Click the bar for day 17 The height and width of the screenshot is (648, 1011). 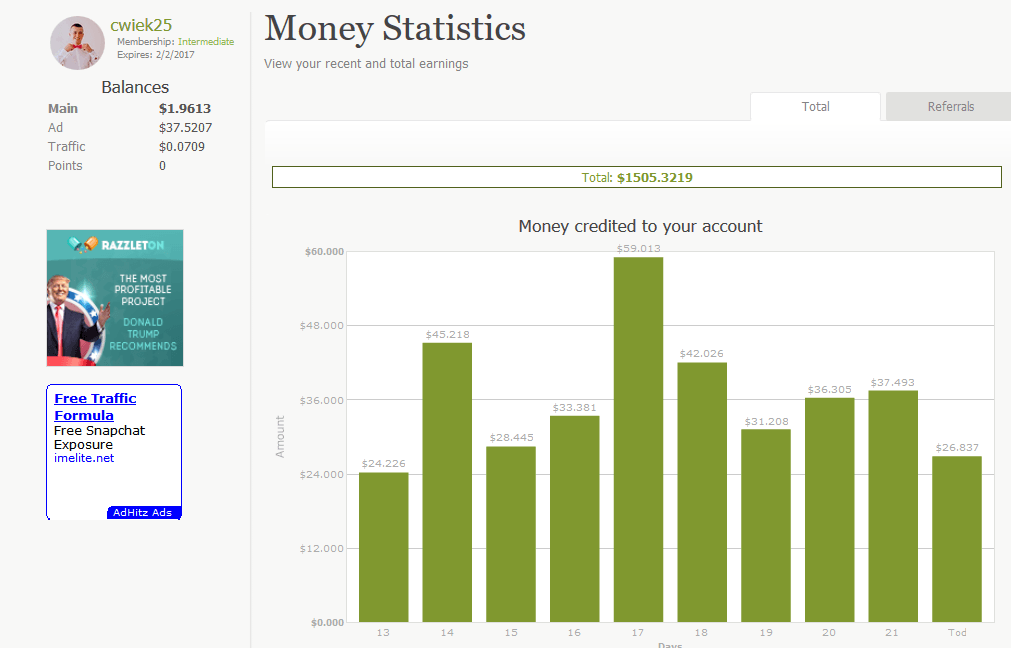pyautogui.click(x=638, y=440)
